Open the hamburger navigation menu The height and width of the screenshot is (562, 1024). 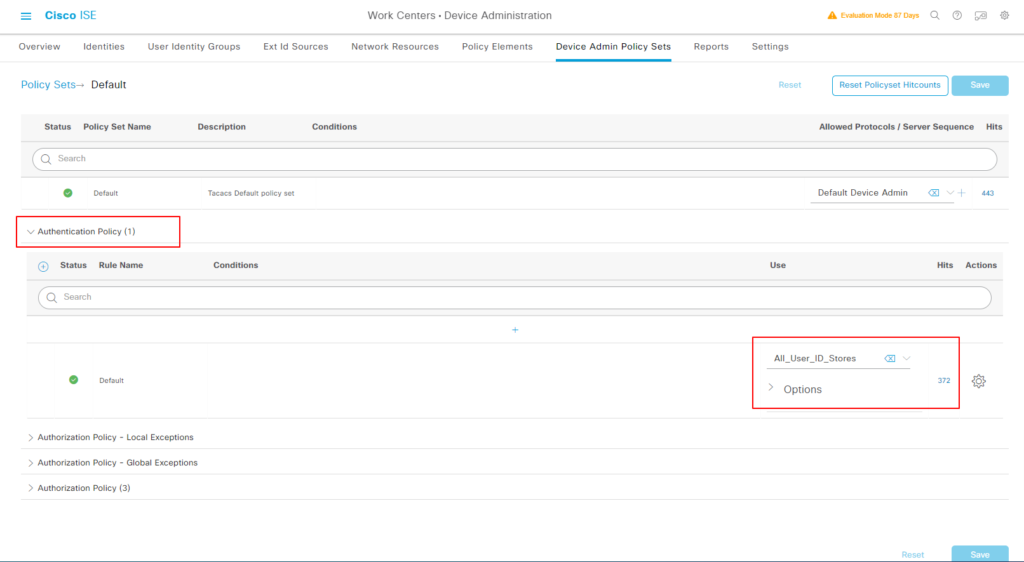pos(26,16)
